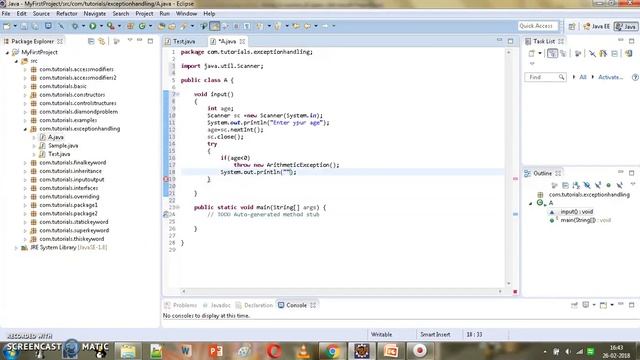Toggle Hide Completed Tasks in Task List
The image size is (640, 360).
592,53
